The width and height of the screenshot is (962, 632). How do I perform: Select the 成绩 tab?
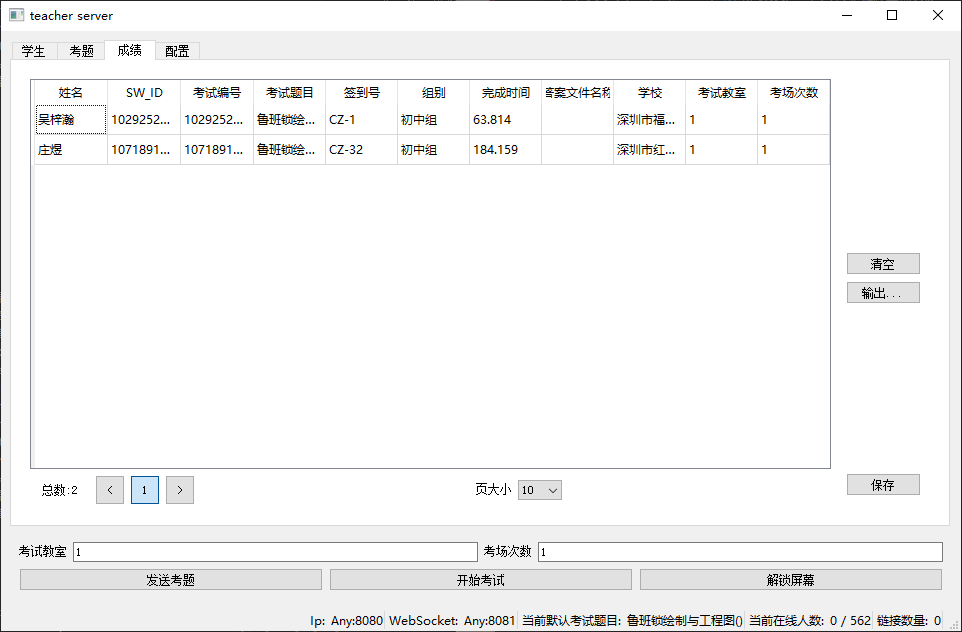(129, 50)
